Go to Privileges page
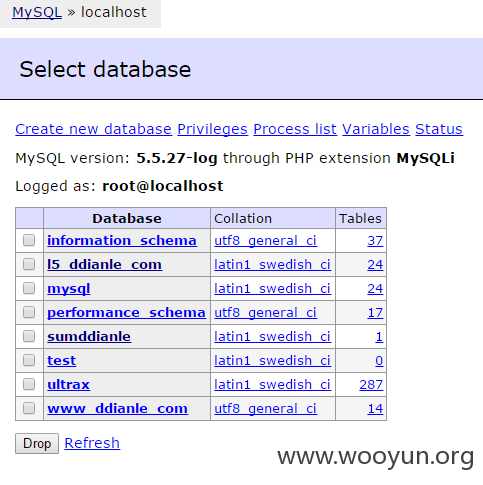The width and height of the screenshot is (483, 485). (x=212, y=129)
